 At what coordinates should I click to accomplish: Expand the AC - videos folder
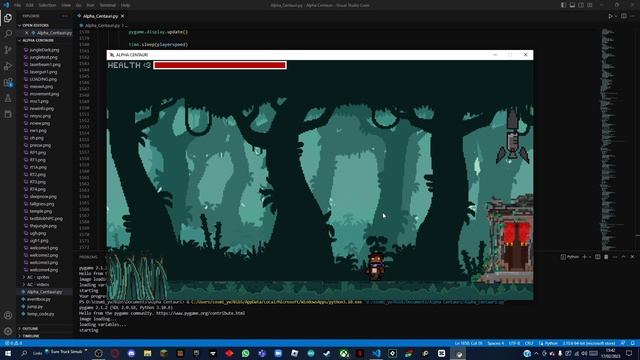38,284
